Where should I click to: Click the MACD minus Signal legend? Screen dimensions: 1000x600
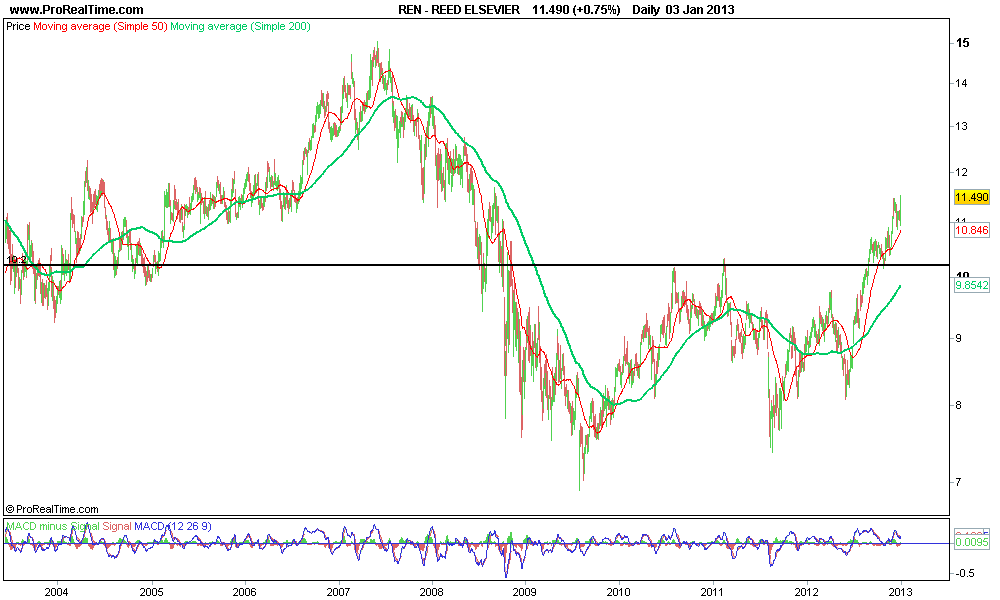[x=53, y=526]
